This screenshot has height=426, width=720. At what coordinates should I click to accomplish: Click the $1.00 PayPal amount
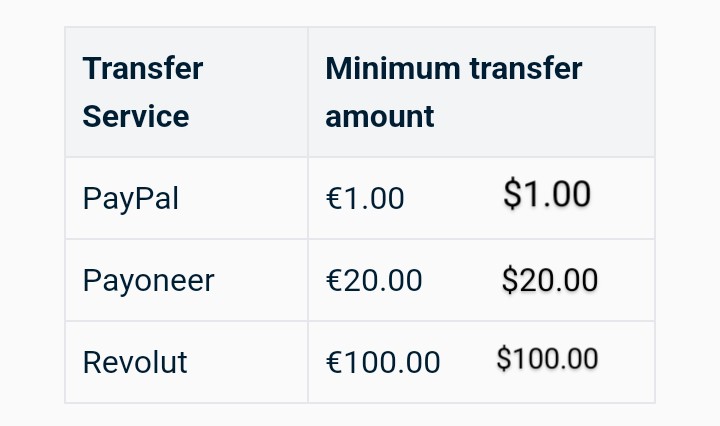click(x=547, y=194)
